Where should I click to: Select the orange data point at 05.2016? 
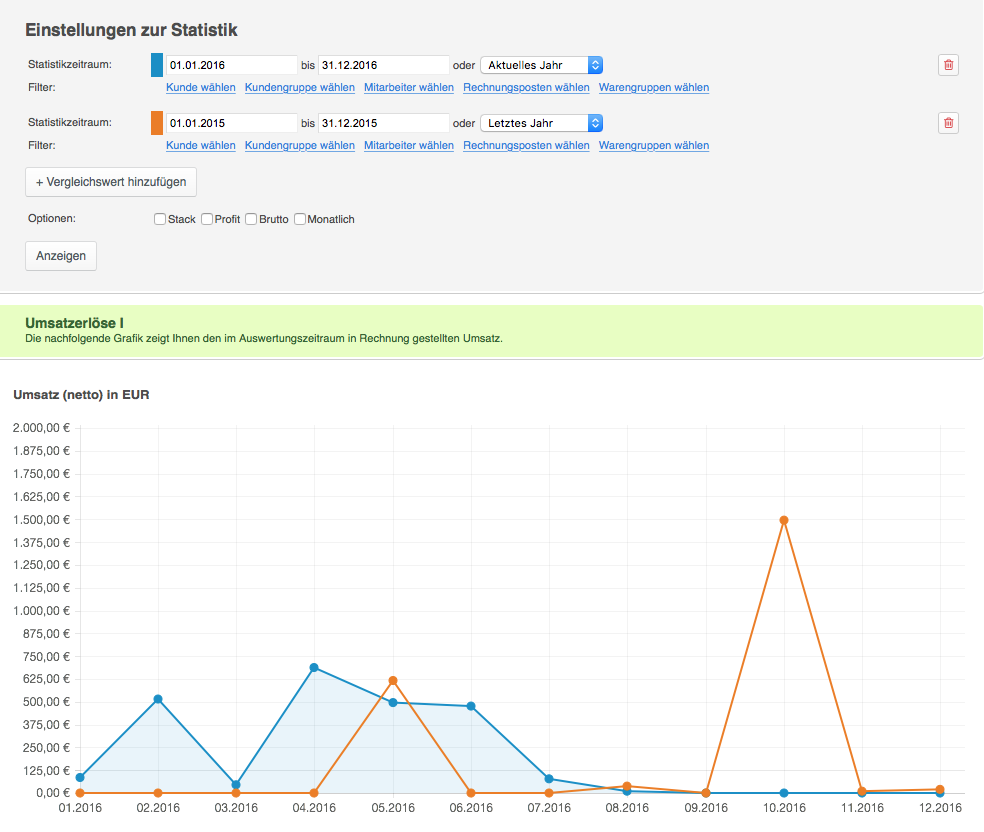pyautogui.click(x=393, y=681)
